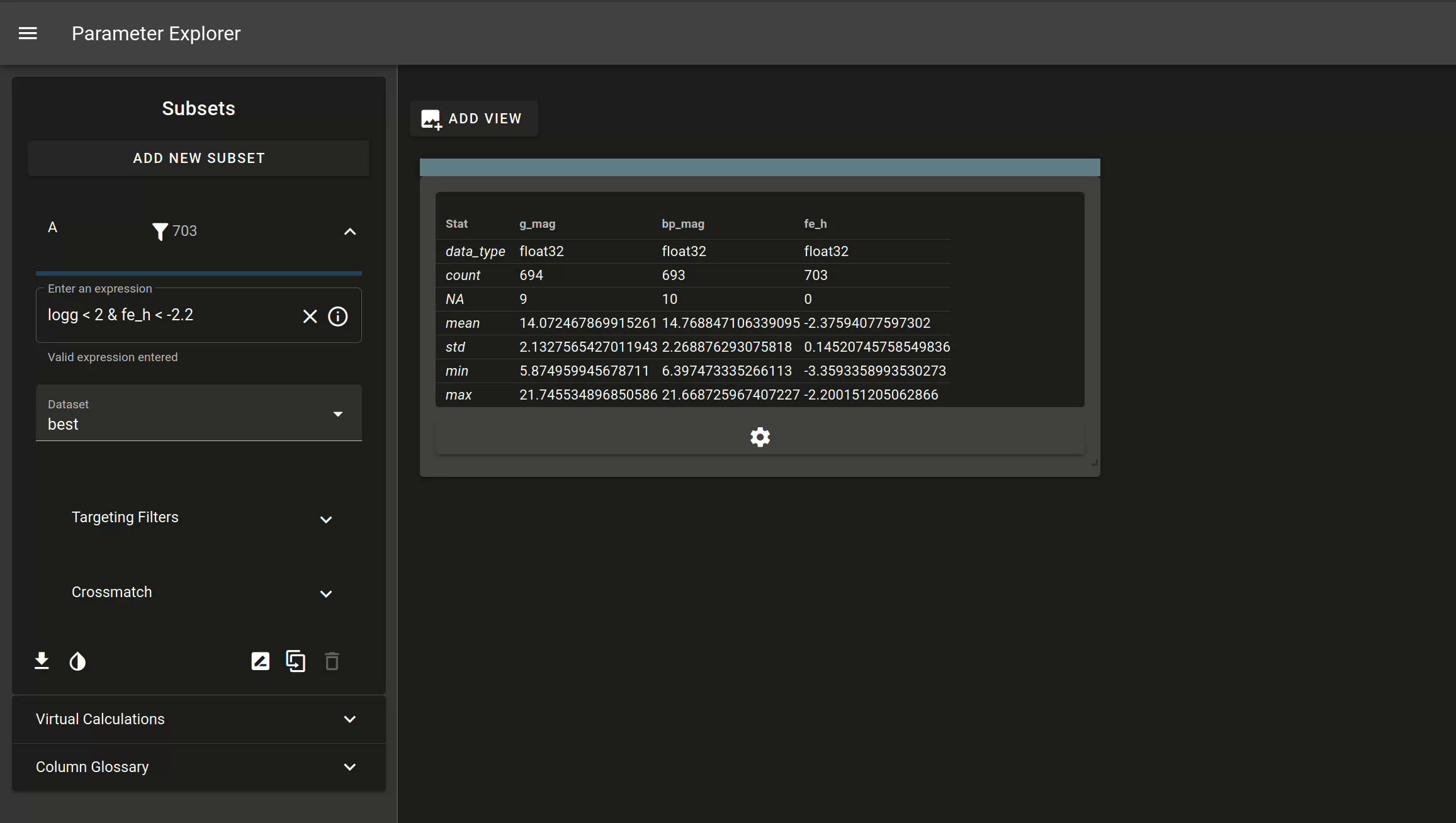Click the Subsets panel heading
Image resolution: width=1456 pixels, height=823 pixels.
pos(199,108)
